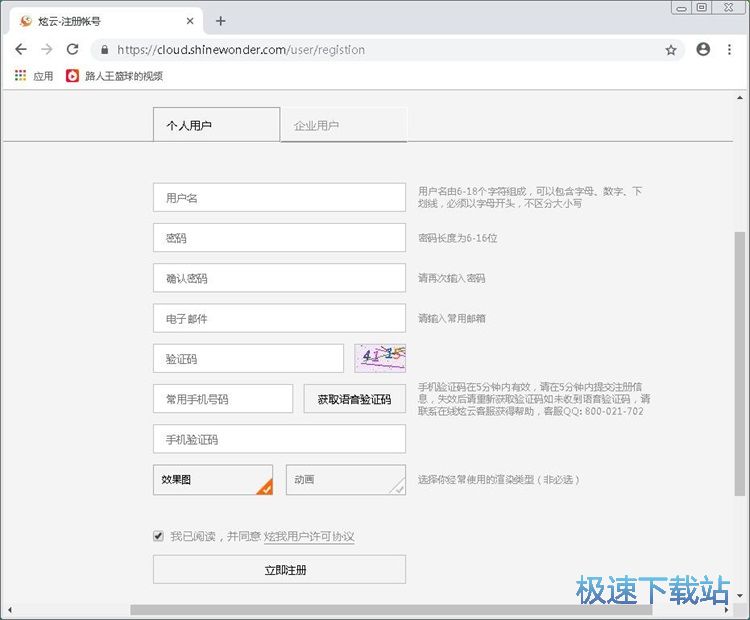Click the browser forward arrow
Image resolution: width=750 pixels, height=620 pixels.
pos(46,49)
